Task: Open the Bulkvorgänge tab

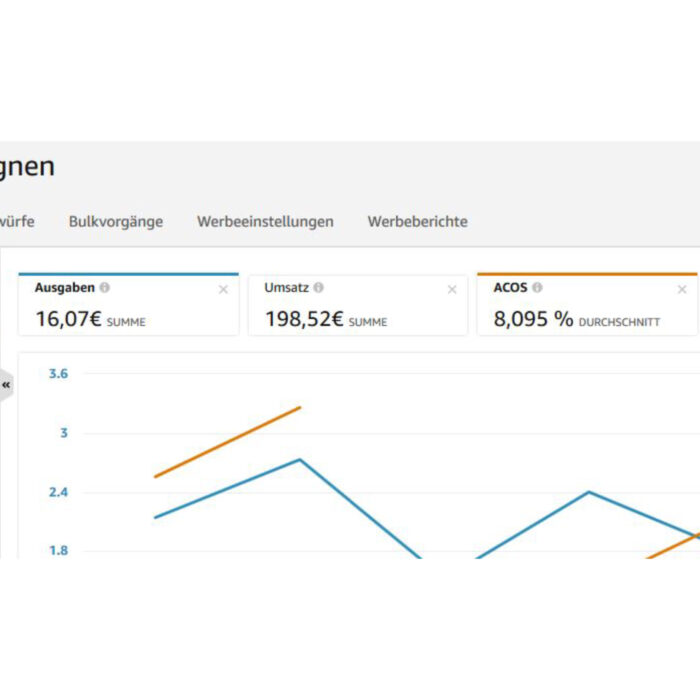Action: pyautogui.click(x=116, y=222)
